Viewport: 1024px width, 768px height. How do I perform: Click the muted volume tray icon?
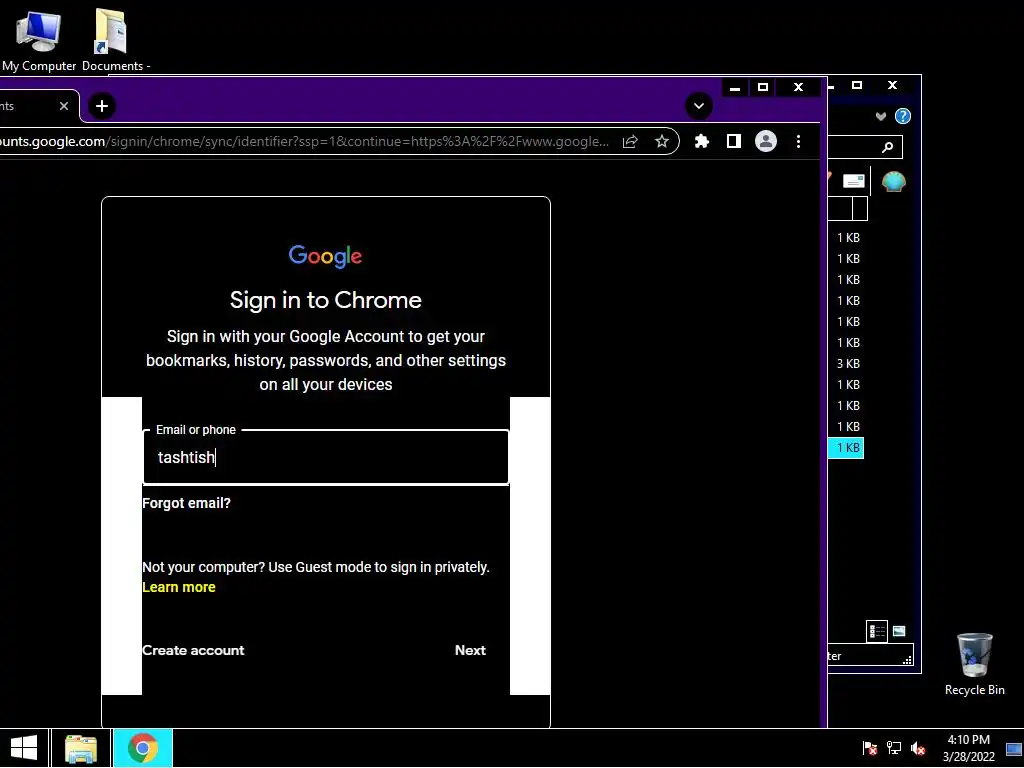(918, 748)
